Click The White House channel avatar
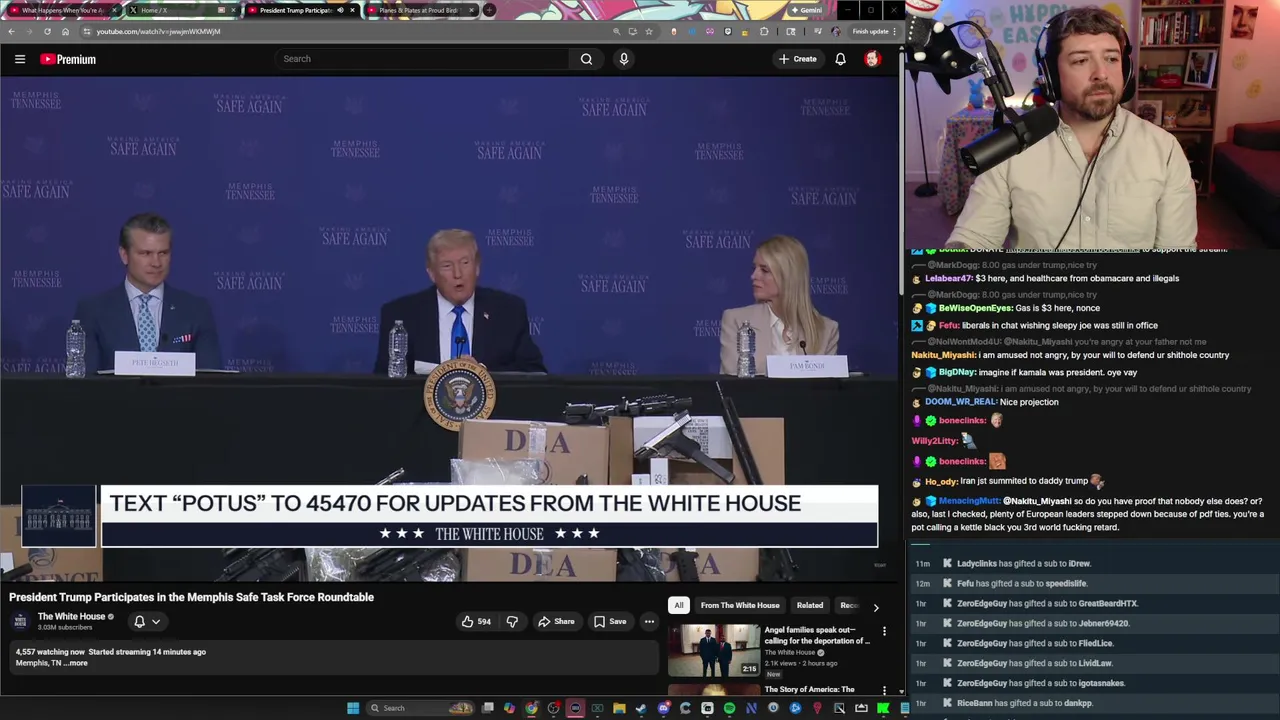 pos(20,621)
